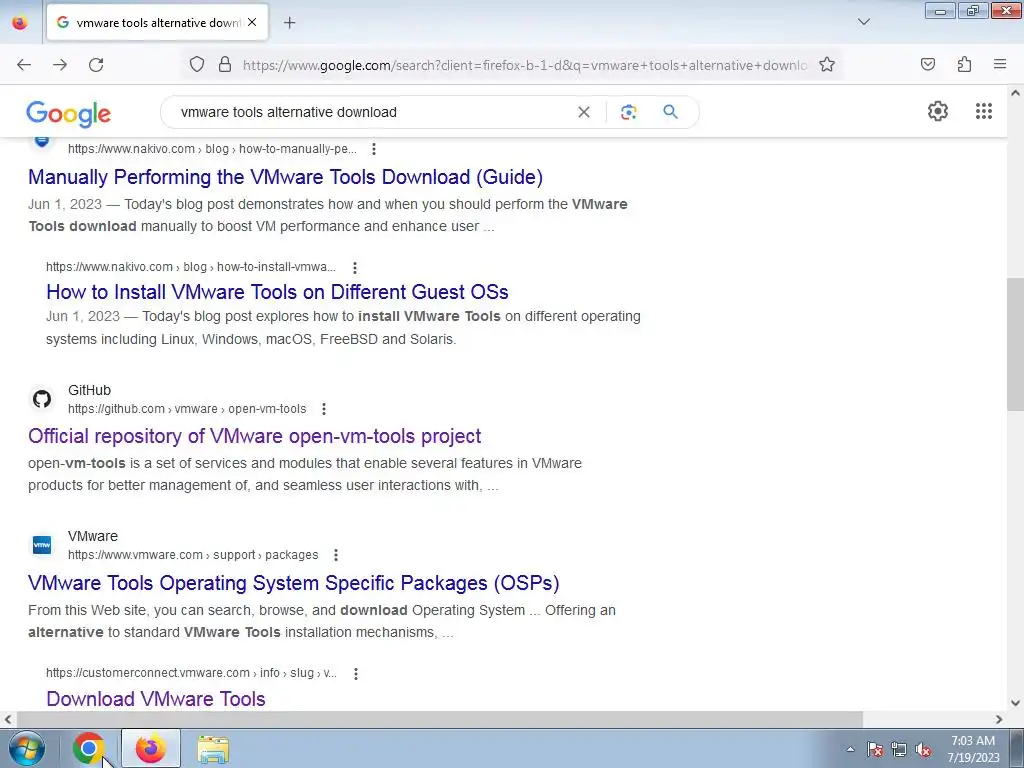Open Manually Performing the VMware Tools Download
The image size is (1024, 768).
click(285, 177)
